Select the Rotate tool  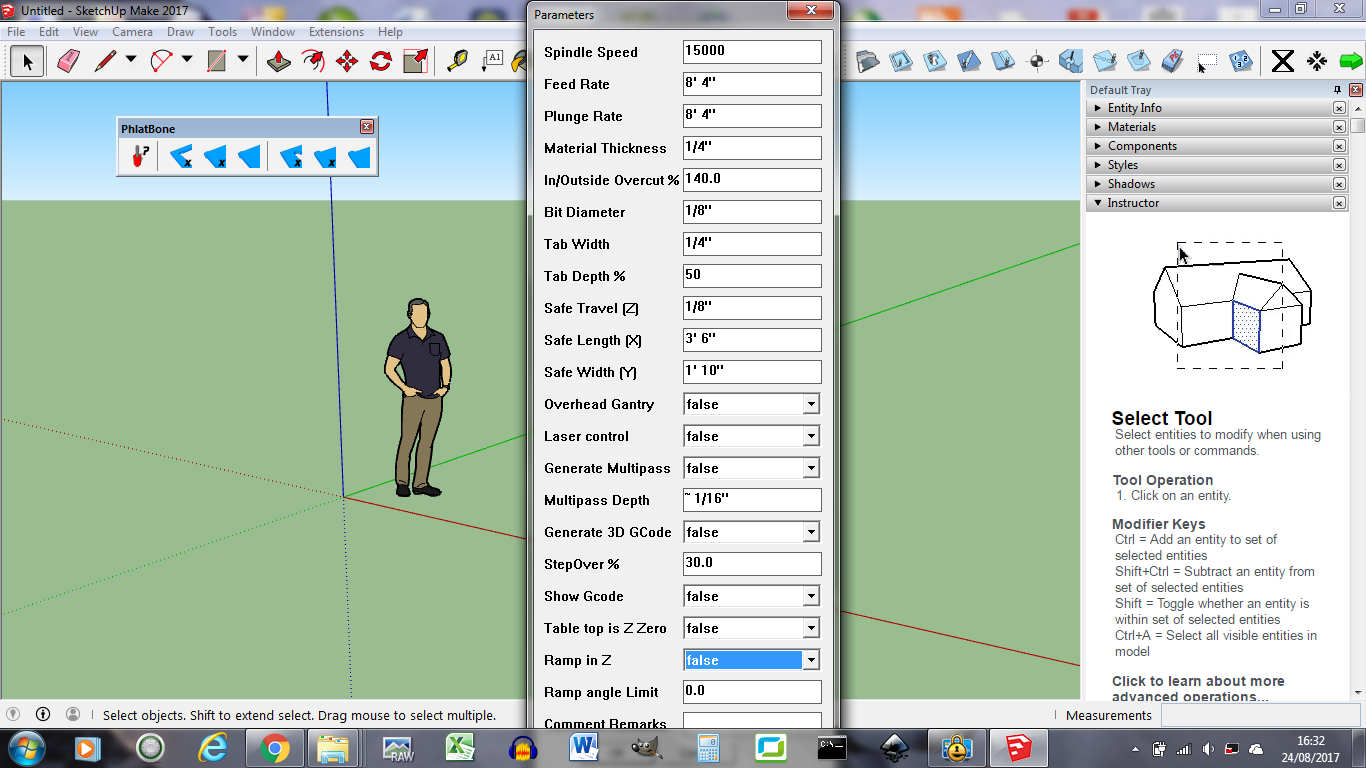380,61
